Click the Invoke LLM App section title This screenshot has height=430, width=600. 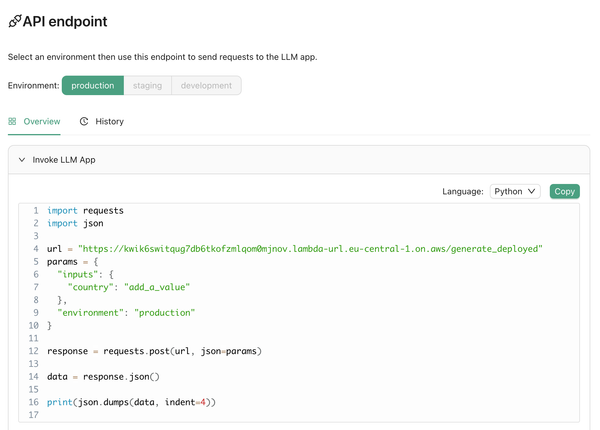click(64, 160)
